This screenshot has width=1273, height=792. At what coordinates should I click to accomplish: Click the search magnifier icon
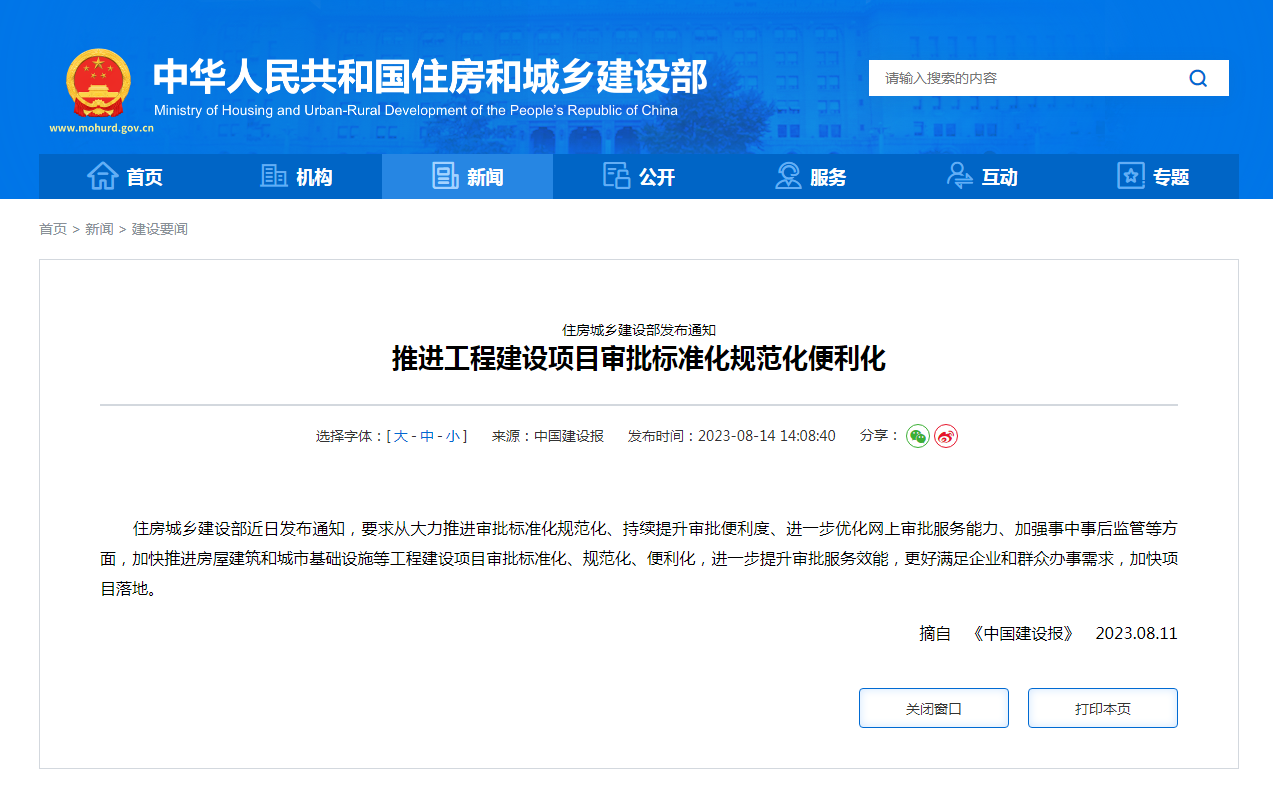[x=1197, y=77]
